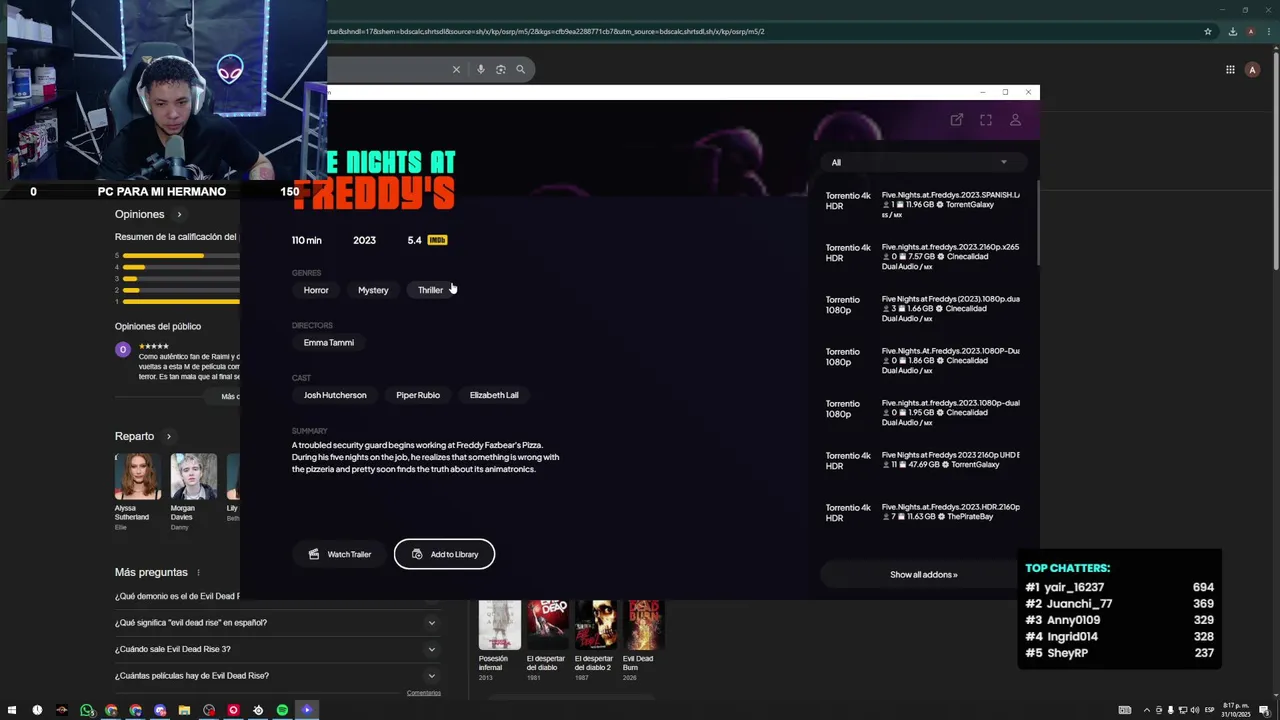Expand the Opiniones section chevron

179,214
